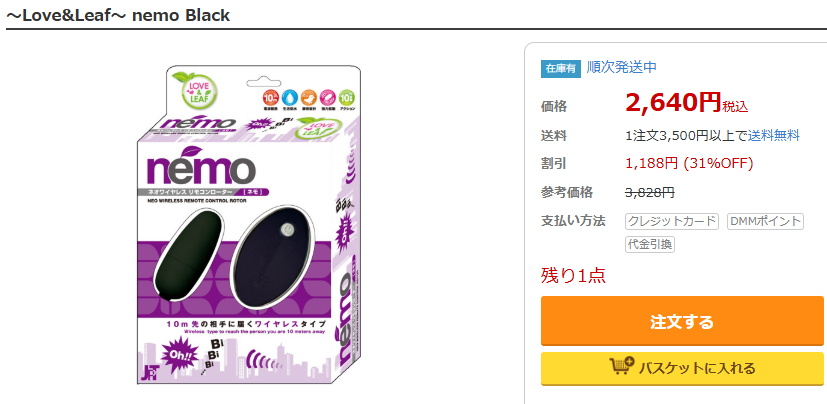Image resolution: width=827 pixels, height=404 pixels.
Task: Select the 代金引換 payment tag
Action: pyautogui.click(x=650, y=243)
